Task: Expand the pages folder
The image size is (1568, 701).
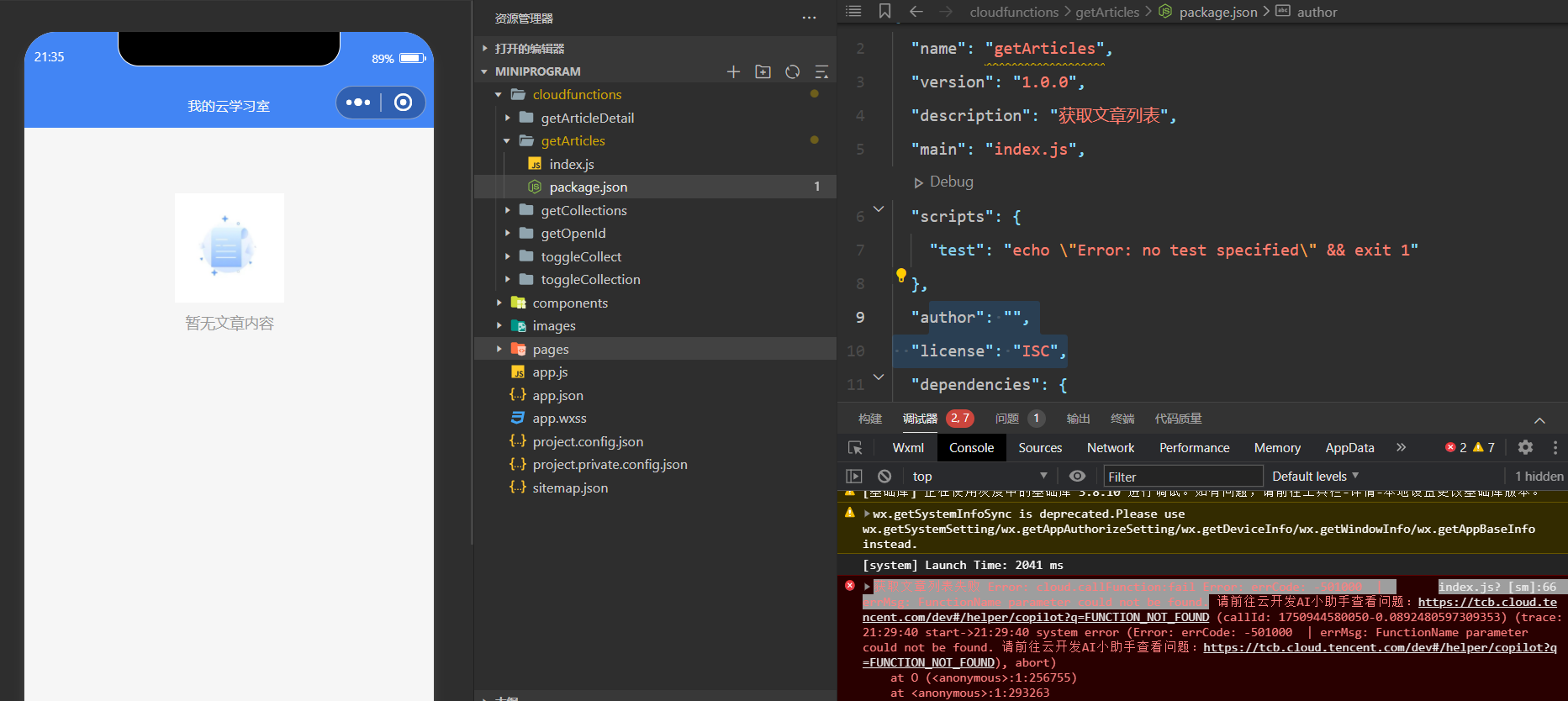Action: click(x=499, y=349)
